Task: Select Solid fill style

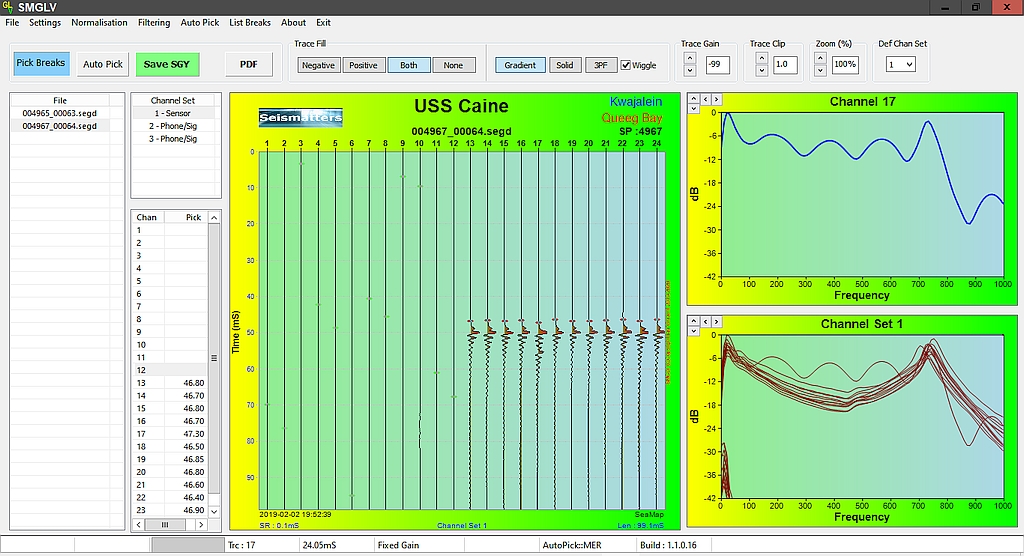Action: point(565,65)
